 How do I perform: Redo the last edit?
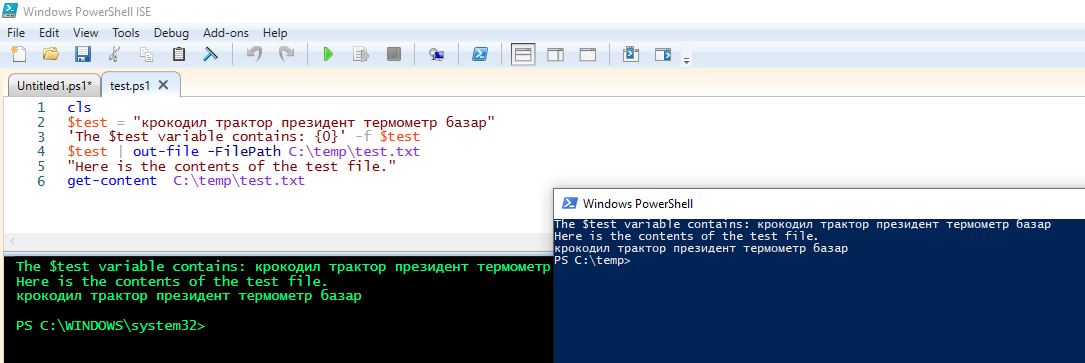[x=286, y=54]
